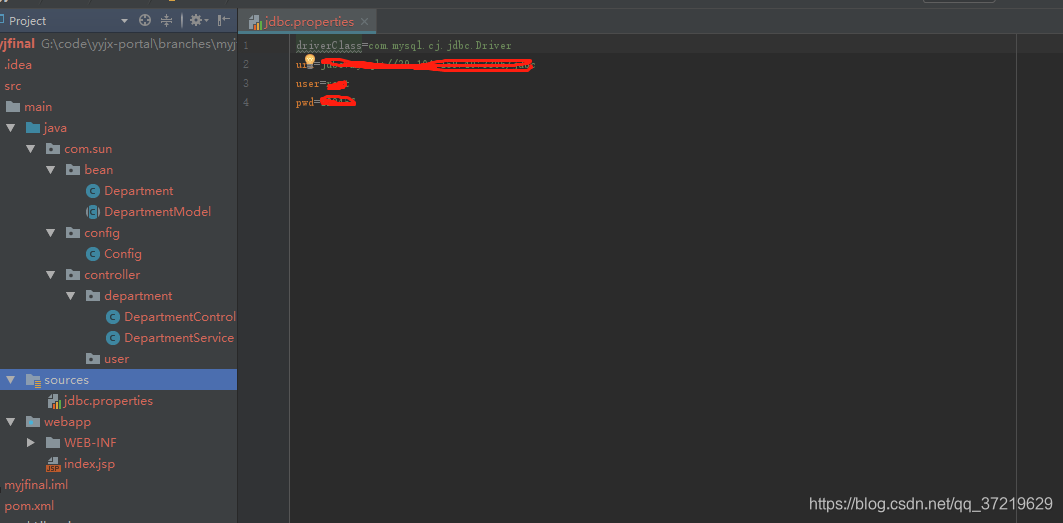Click the main folder icon

click(x=13, y=107)
